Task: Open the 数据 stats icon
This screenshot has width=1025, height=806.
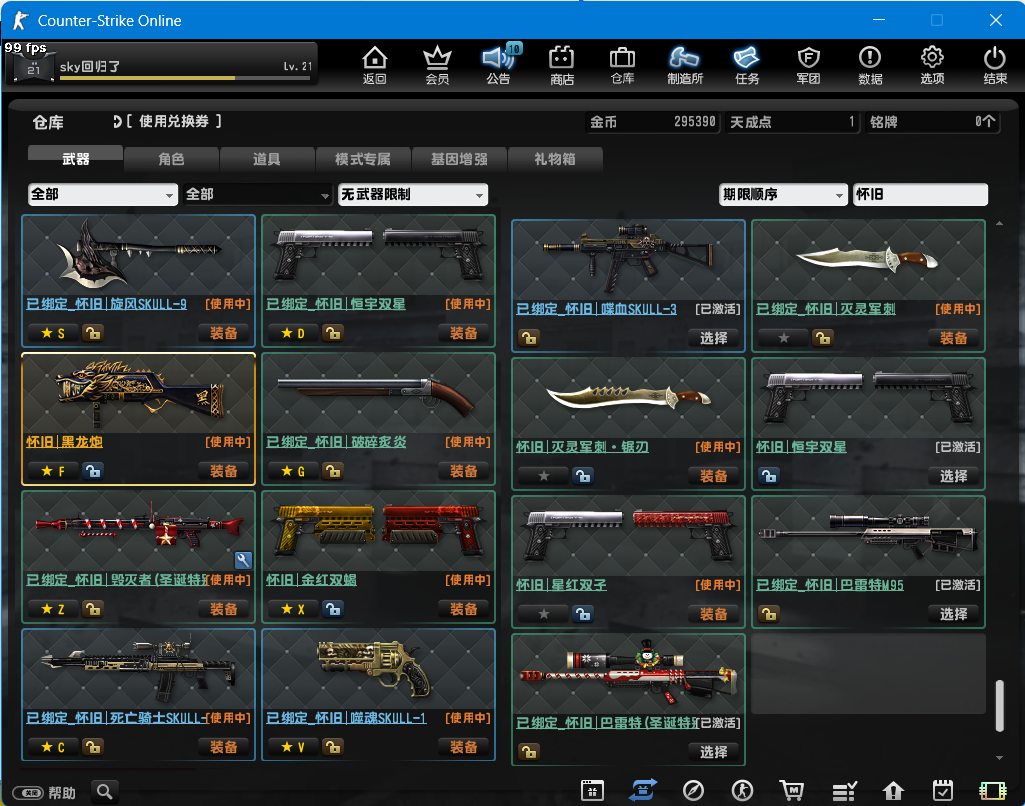Action: point(870,65)
